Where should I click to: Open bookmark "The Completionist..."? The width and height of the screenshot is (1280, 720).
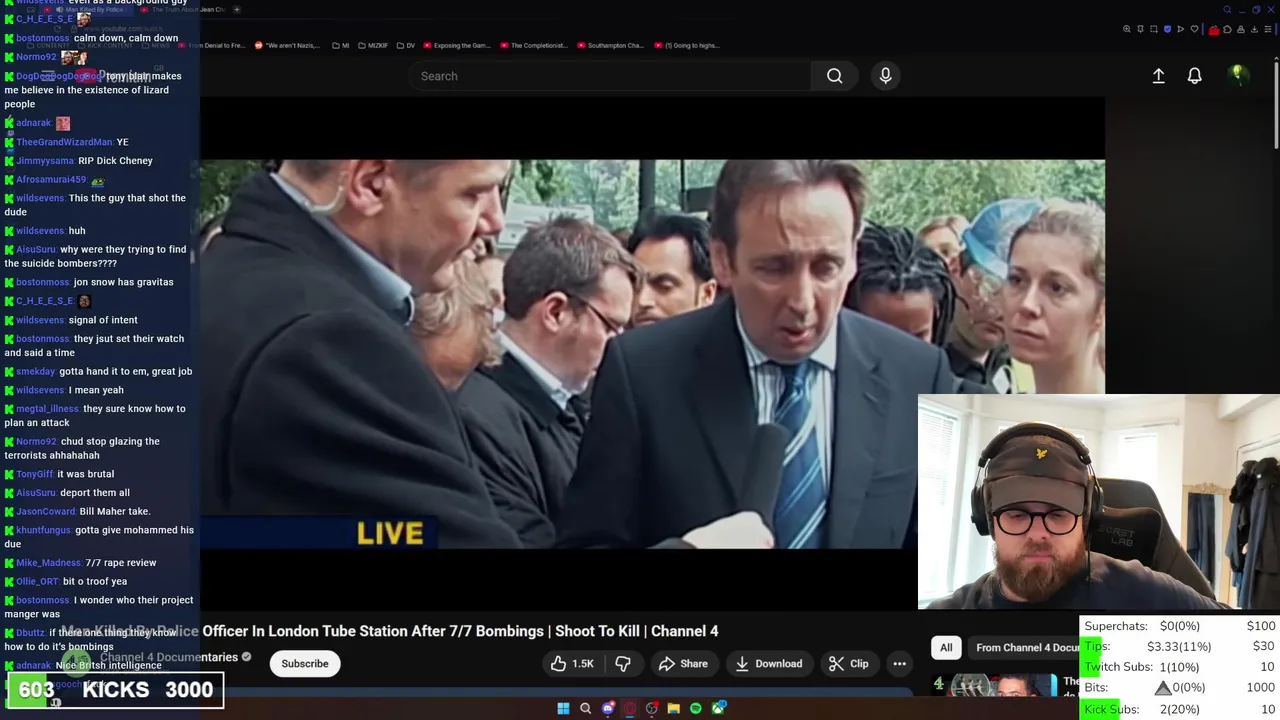[534, 45]
